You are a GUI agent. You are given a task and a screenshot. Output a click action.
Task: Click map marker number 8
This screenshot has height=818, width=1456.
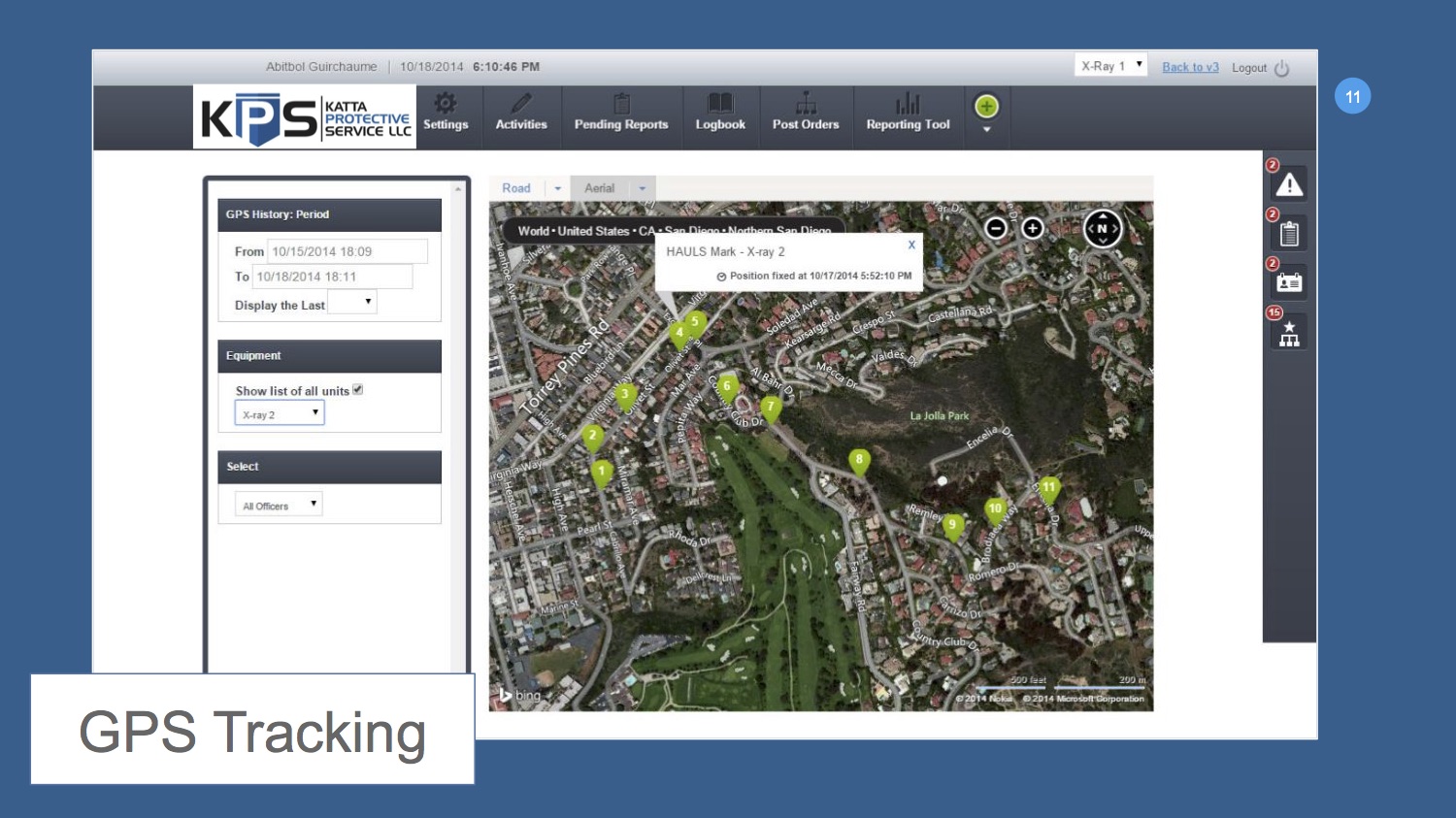[859, 462]
